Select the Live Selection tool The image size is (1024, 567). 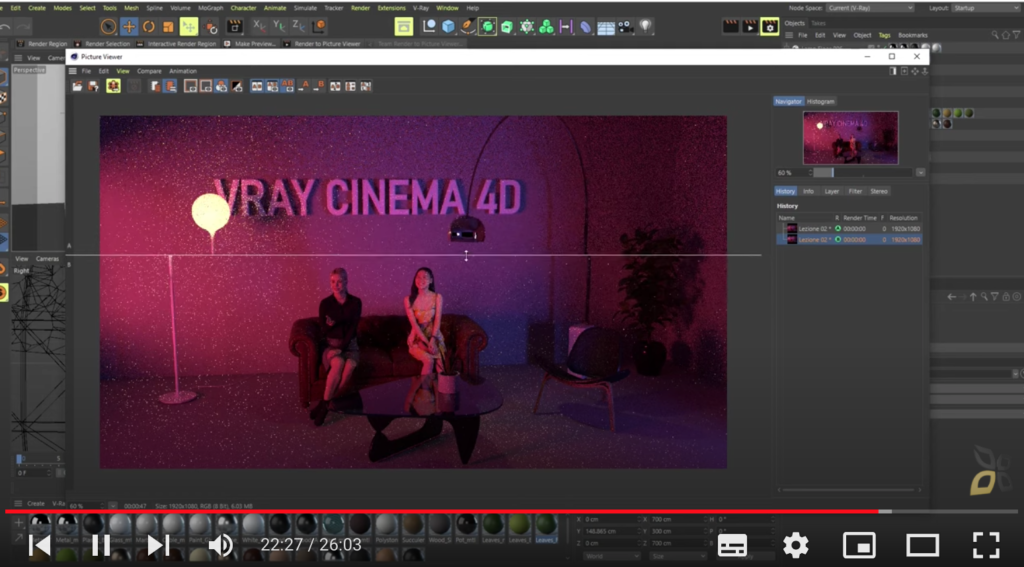[108, 27]
